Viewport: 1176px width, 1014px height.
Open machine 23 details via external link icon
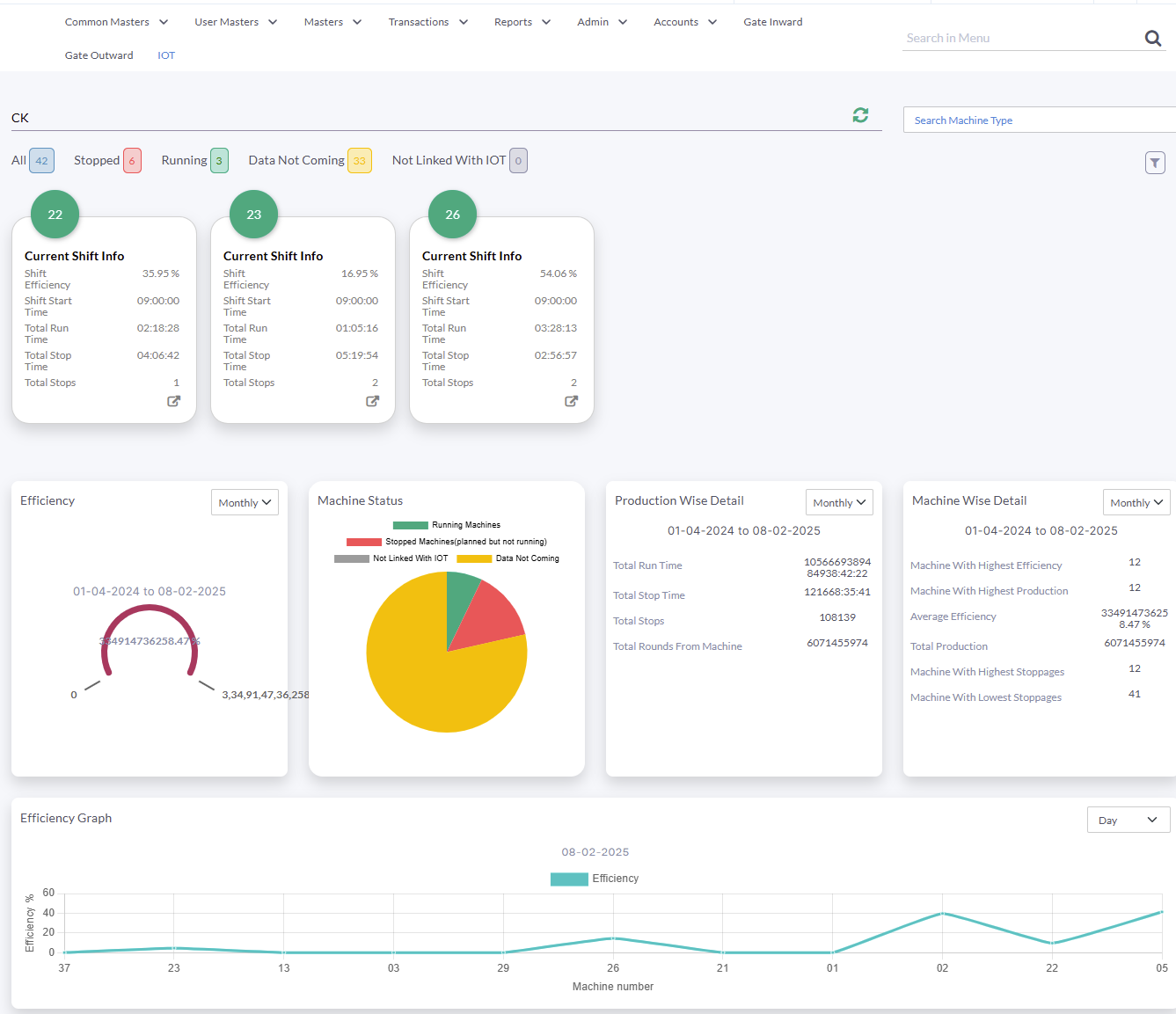[x=373, y=401]
